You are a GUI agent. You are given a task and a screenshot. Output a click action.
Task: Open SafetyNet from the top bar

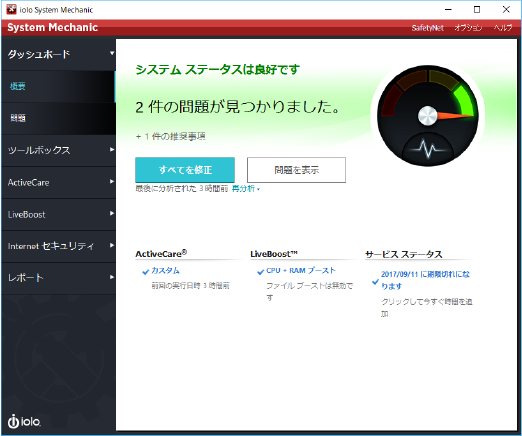[427, 28]
